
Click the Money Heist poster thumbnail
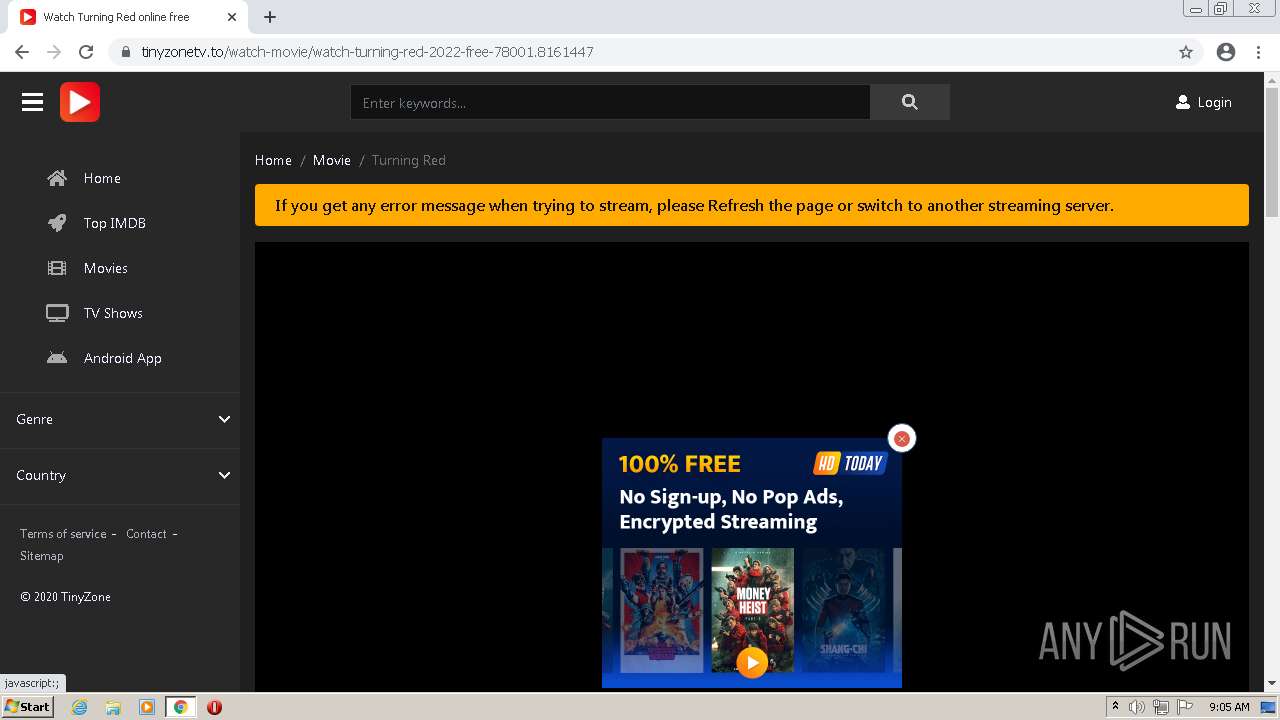click(752, 610)
